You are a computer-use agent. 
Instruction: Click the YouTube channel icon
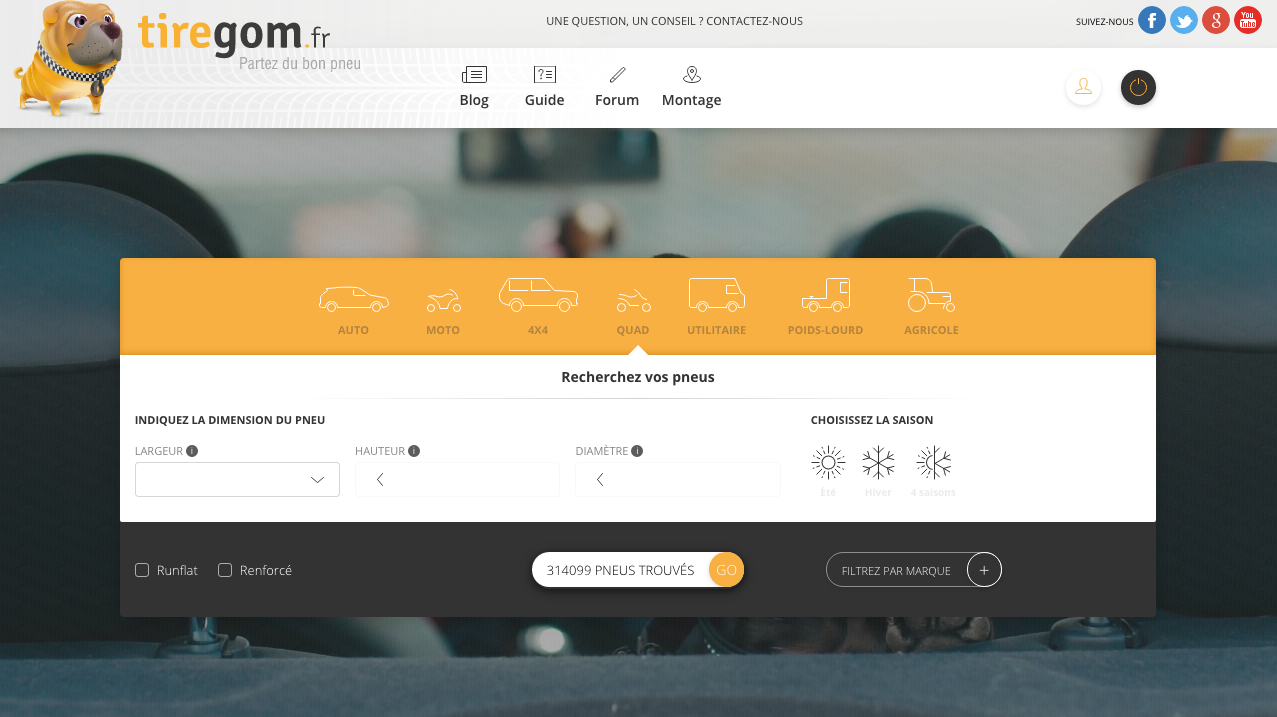[x=1248, y=20]
